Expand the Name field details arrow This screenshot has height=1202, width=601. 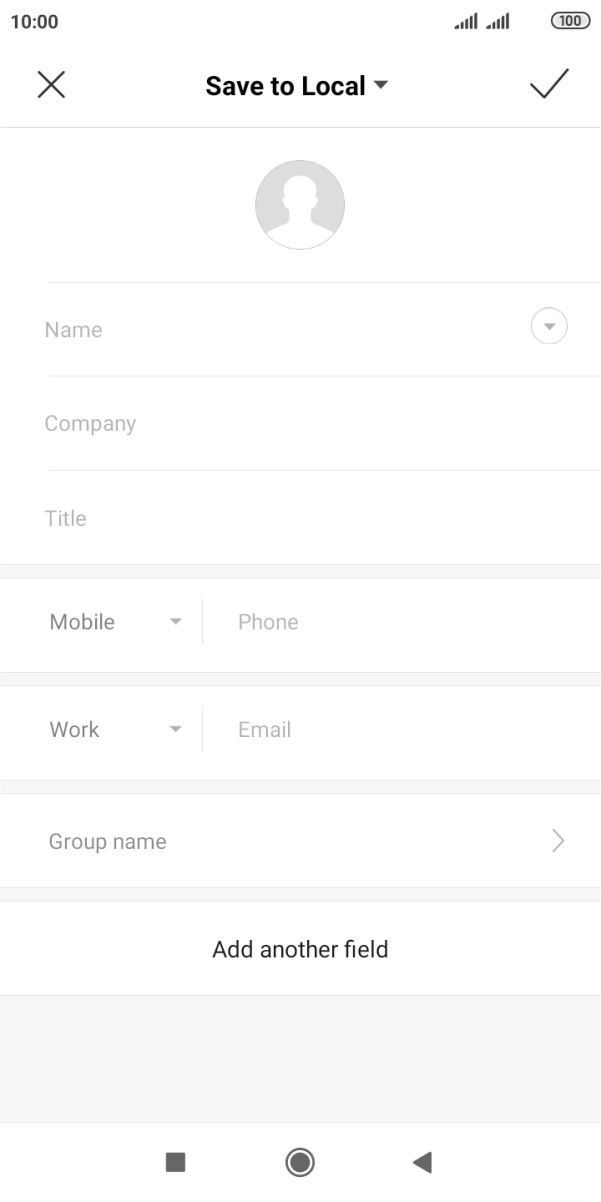coord(548,326)
